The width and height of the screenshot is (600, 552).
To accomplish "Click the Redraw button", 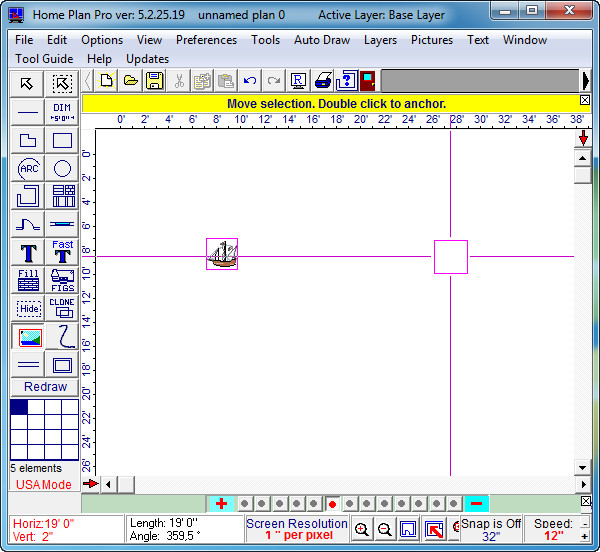I will coord(45,387).
